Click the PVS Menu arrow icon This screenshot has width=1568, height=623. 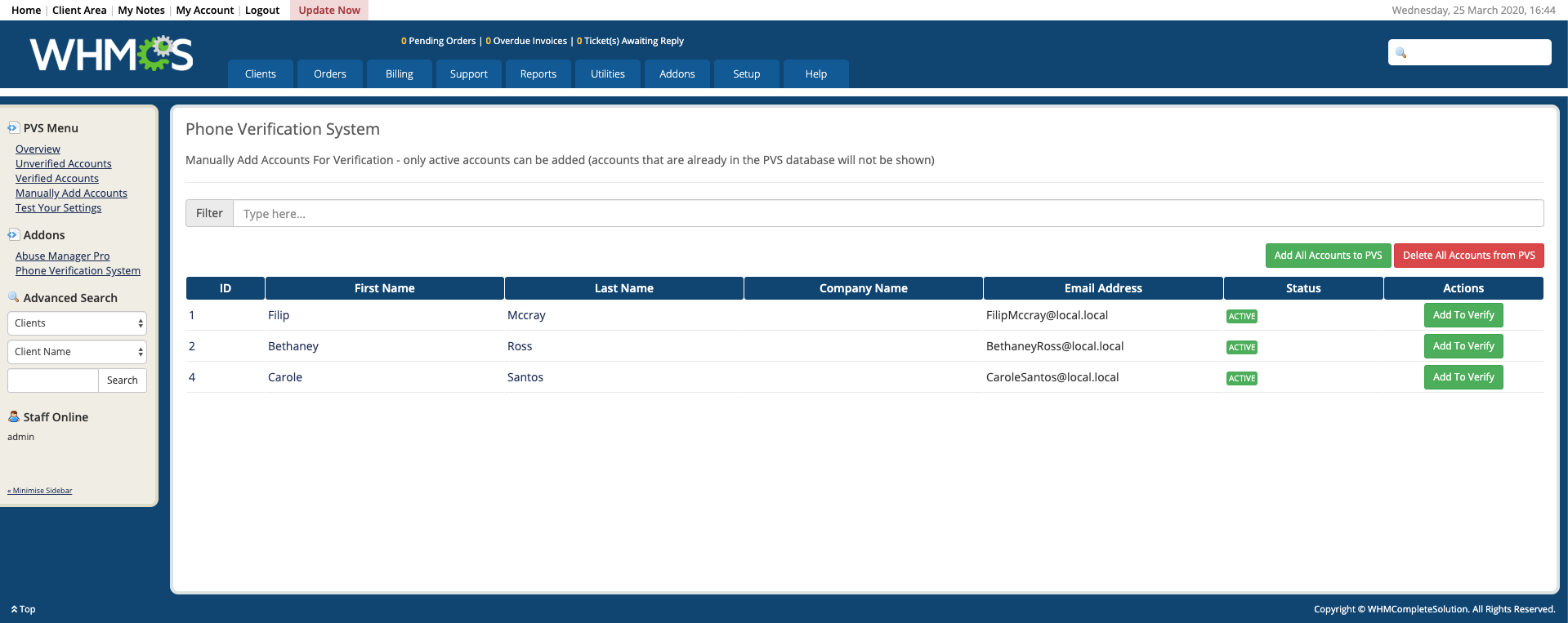coord(13,127)
